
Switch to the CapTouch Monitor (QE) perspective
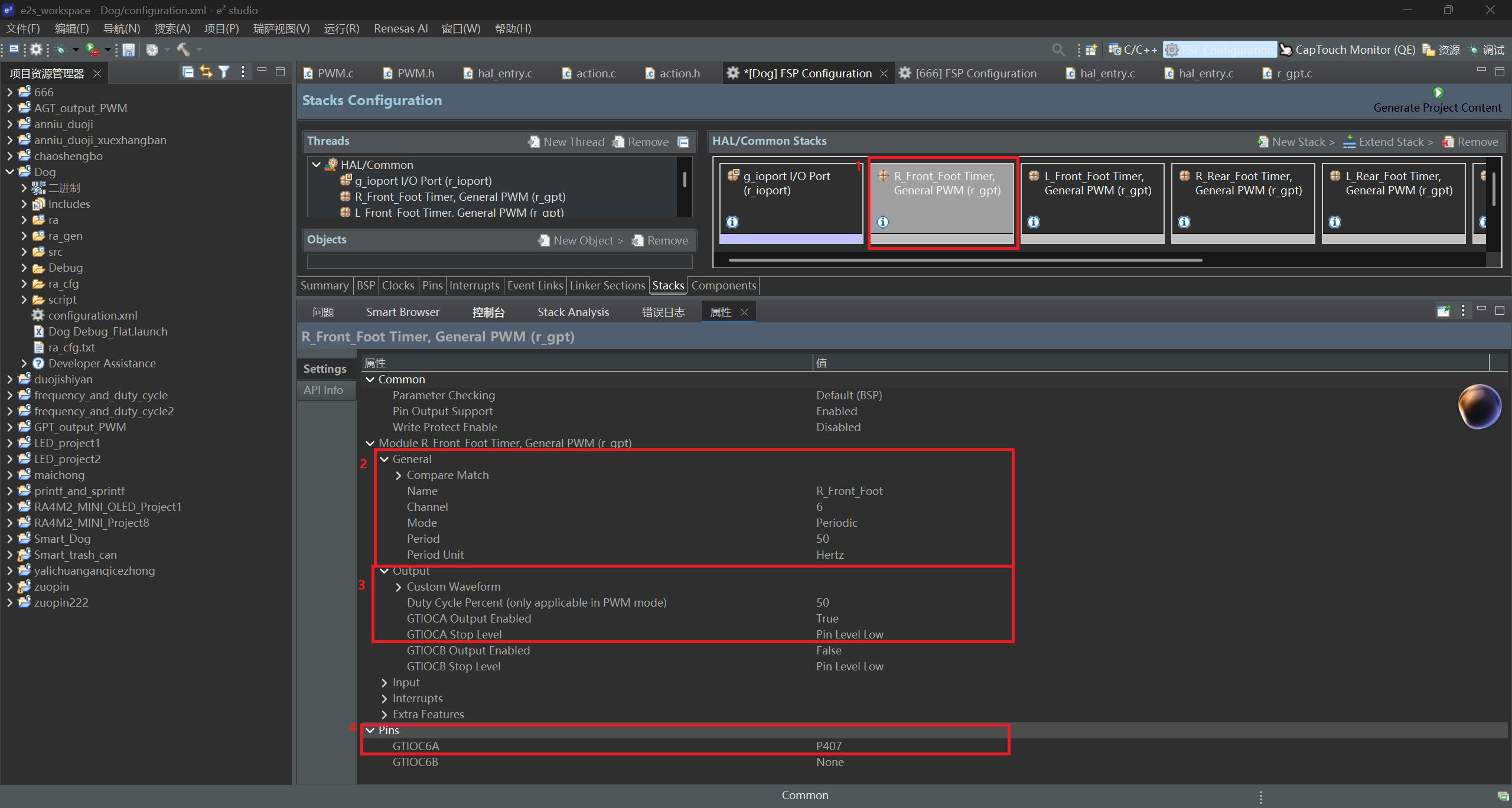[x=1348, y=50]
